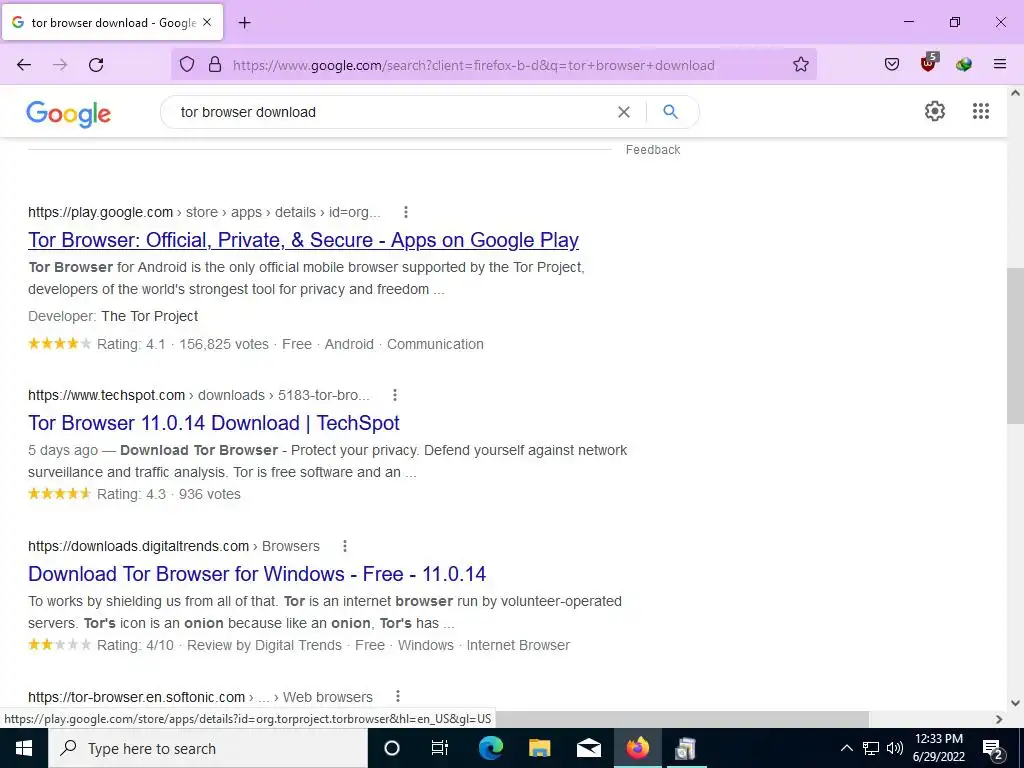Open Cortana from the taskbar
Screen dimensions: 1024x768
(392, 748)
